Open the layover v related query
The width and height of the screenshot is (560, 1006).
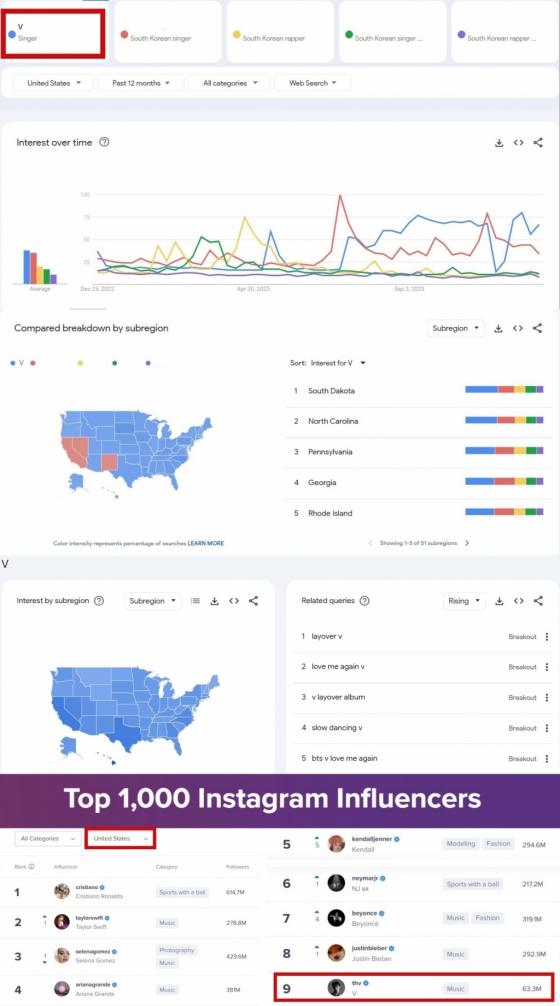pos(327,636)
